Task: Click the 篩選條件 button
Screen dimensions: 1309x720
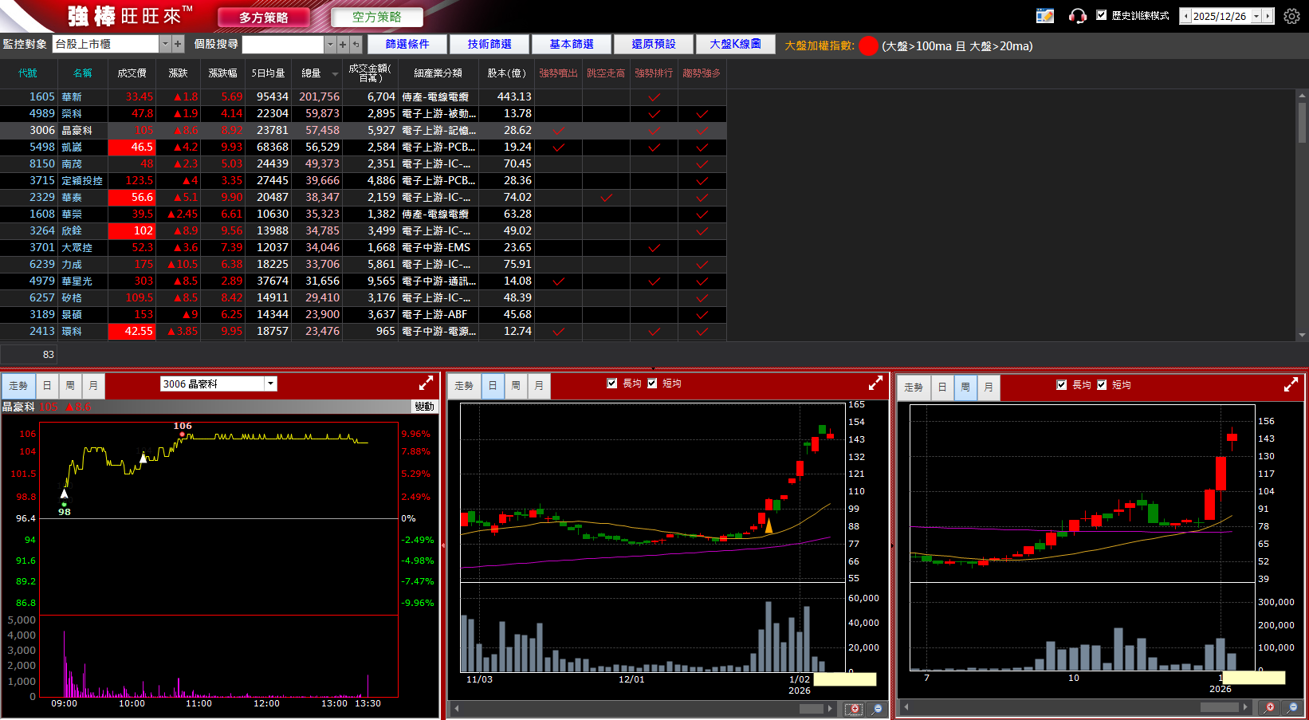Action: pos(407,44)
